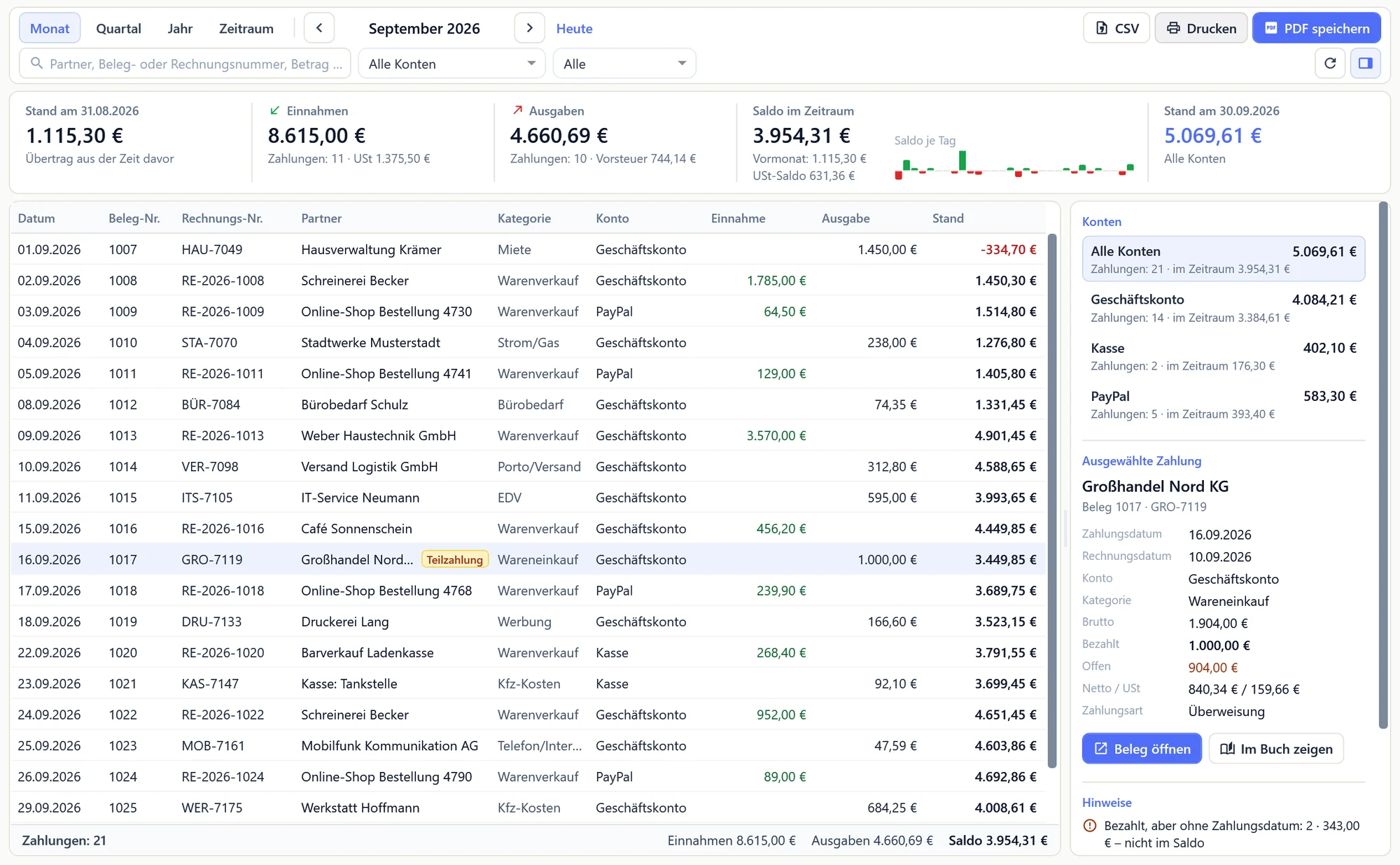Open the Beleg öffnen button

[1142, 749]
